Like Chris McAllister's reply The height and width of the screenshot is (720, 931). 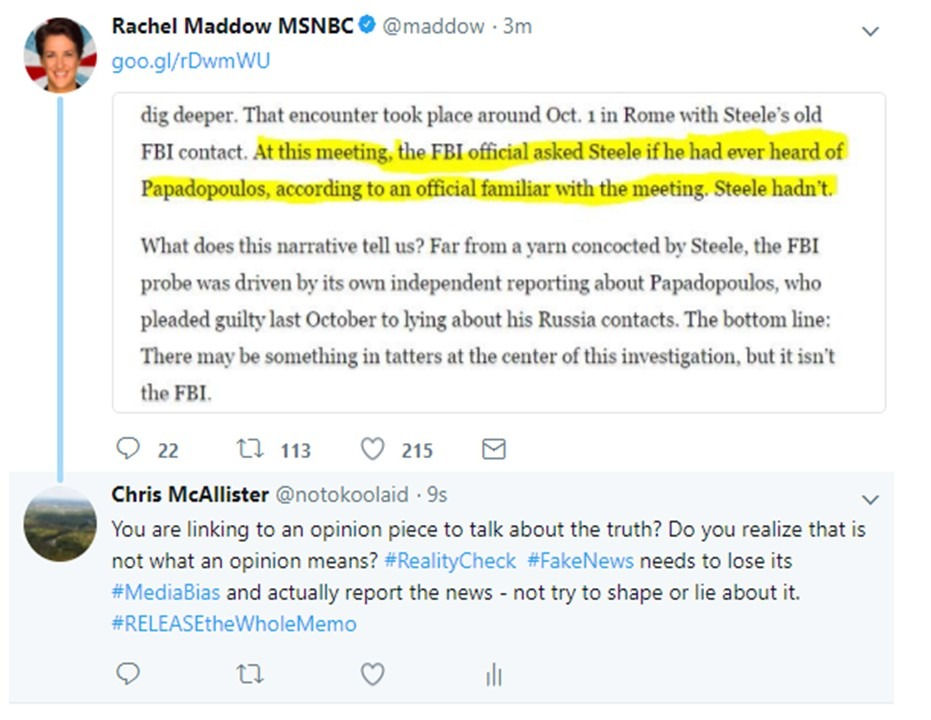click(x=372, y=675)
